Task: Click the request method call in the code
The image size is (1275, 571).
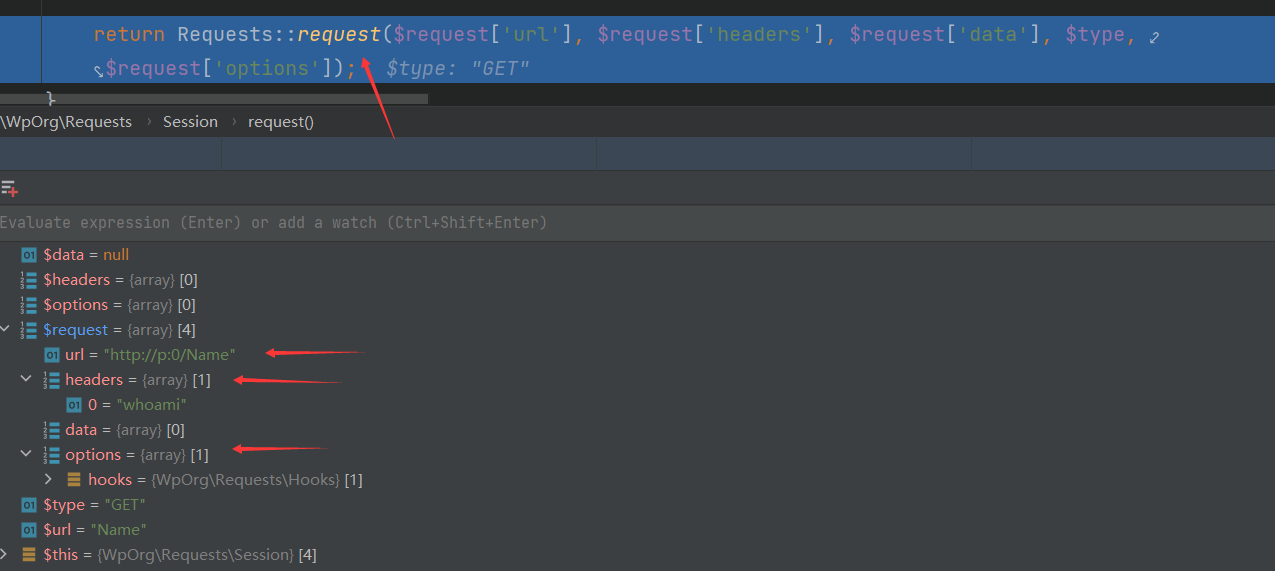Action: coord(339,34)
